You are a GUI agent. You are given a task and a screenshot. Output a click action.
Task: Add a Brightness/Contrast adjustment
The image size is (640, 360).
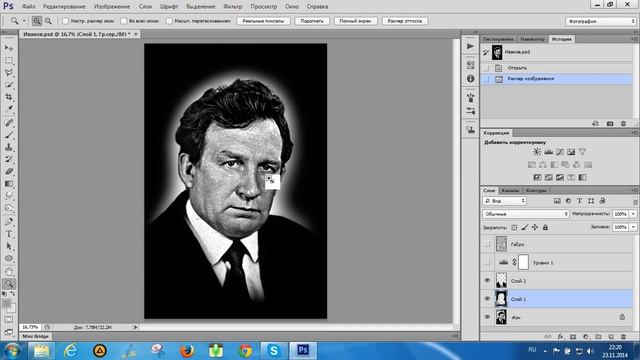(537, 152)
